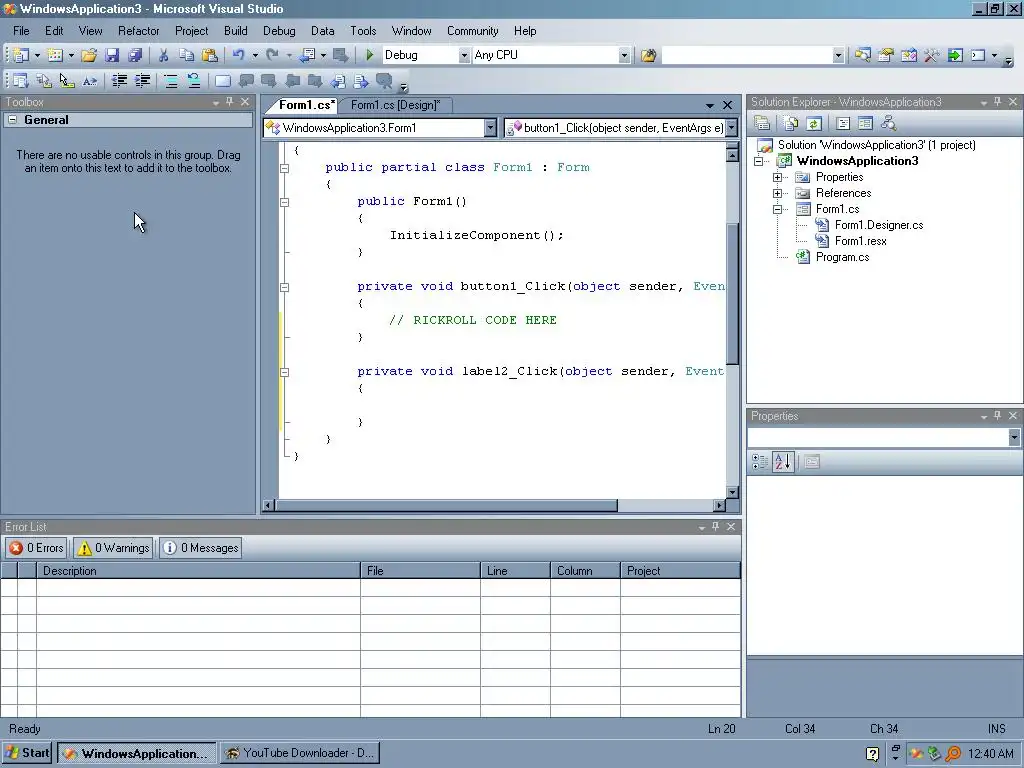Click View Class Diagram icon in Solution Explorer
This screenshot has height=768, width=1024.
[888, 123]
